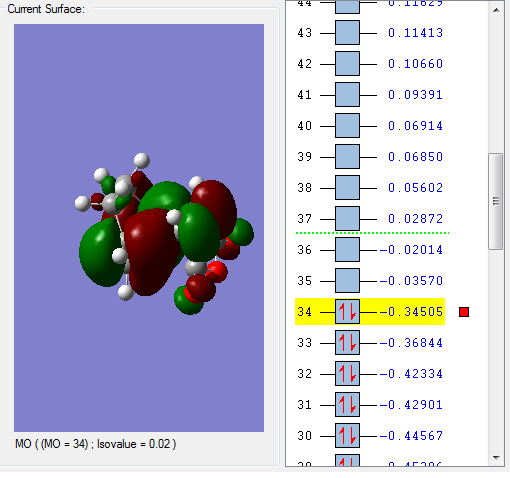Click energy value -0.42334
Image resolution: width=510 pixels, height=478 pixels.
[x=411, y=374]
